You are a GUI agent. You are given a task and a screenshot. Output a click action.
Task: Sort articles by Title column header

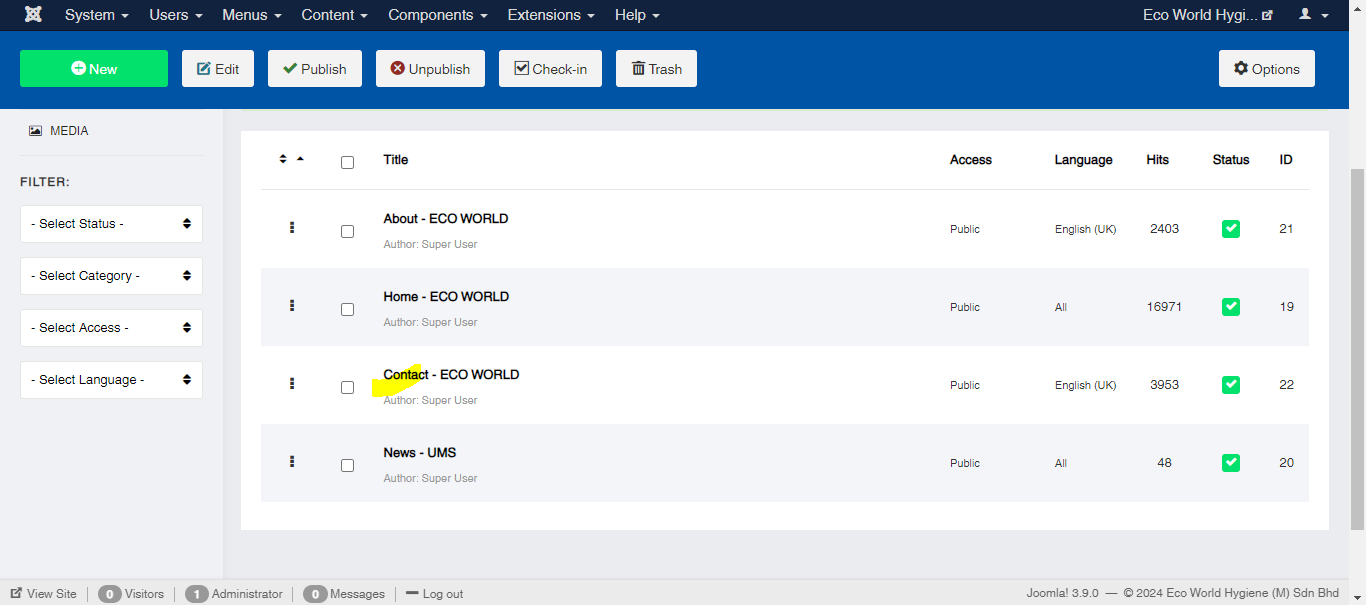pyautogui.click(x=396, y=159)
